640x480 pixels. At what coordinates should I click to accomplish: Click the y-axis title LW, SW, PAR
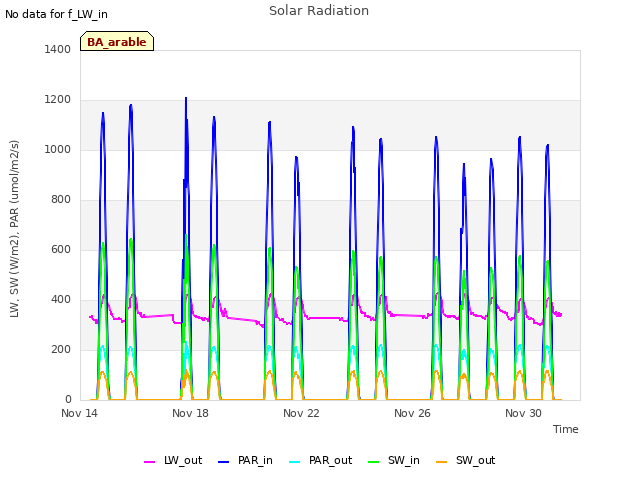(x=14, y=229)
